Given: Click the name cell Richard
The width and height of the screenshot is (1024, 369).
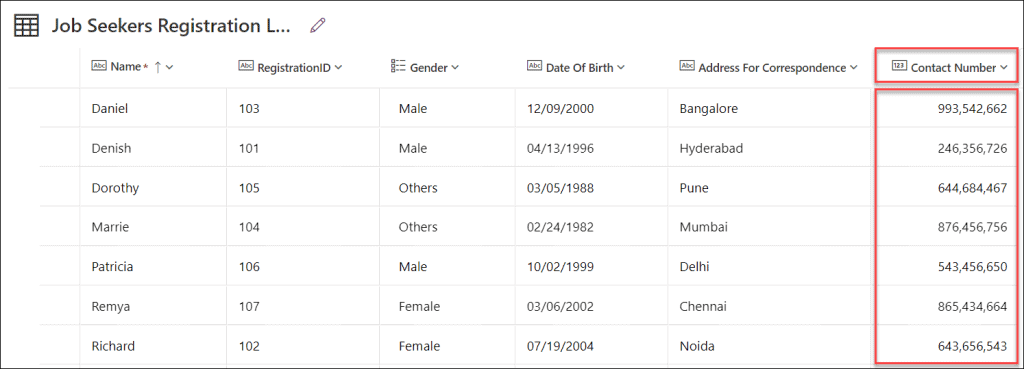Looking at the screenshot, I should pos(113,345).
